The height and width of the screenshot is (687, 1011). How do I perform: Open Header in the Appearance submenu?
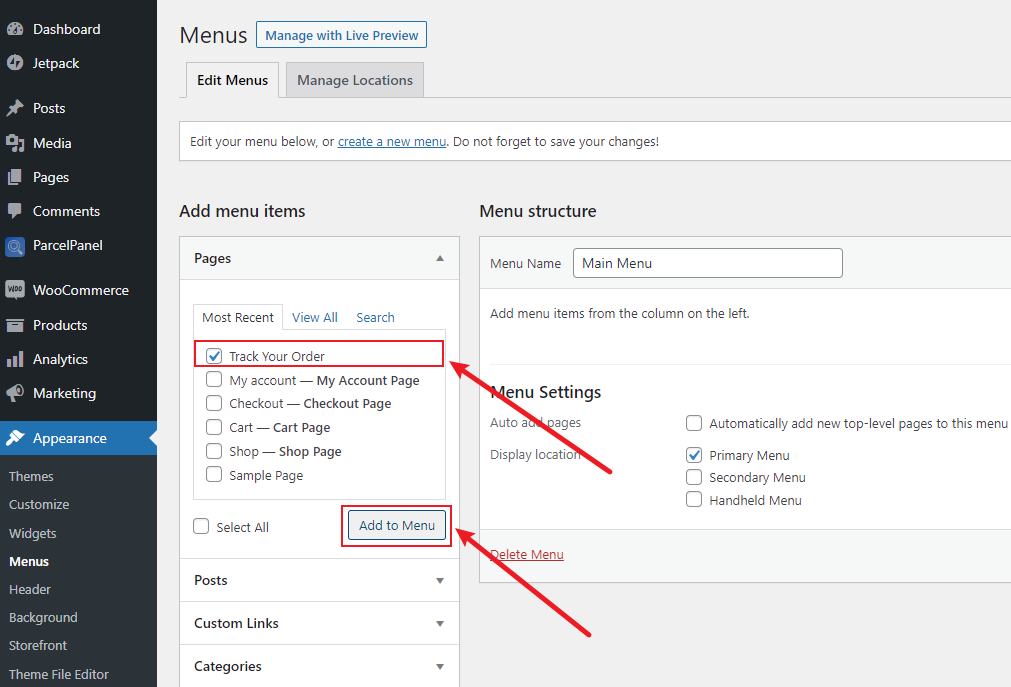tap(30, 590)
